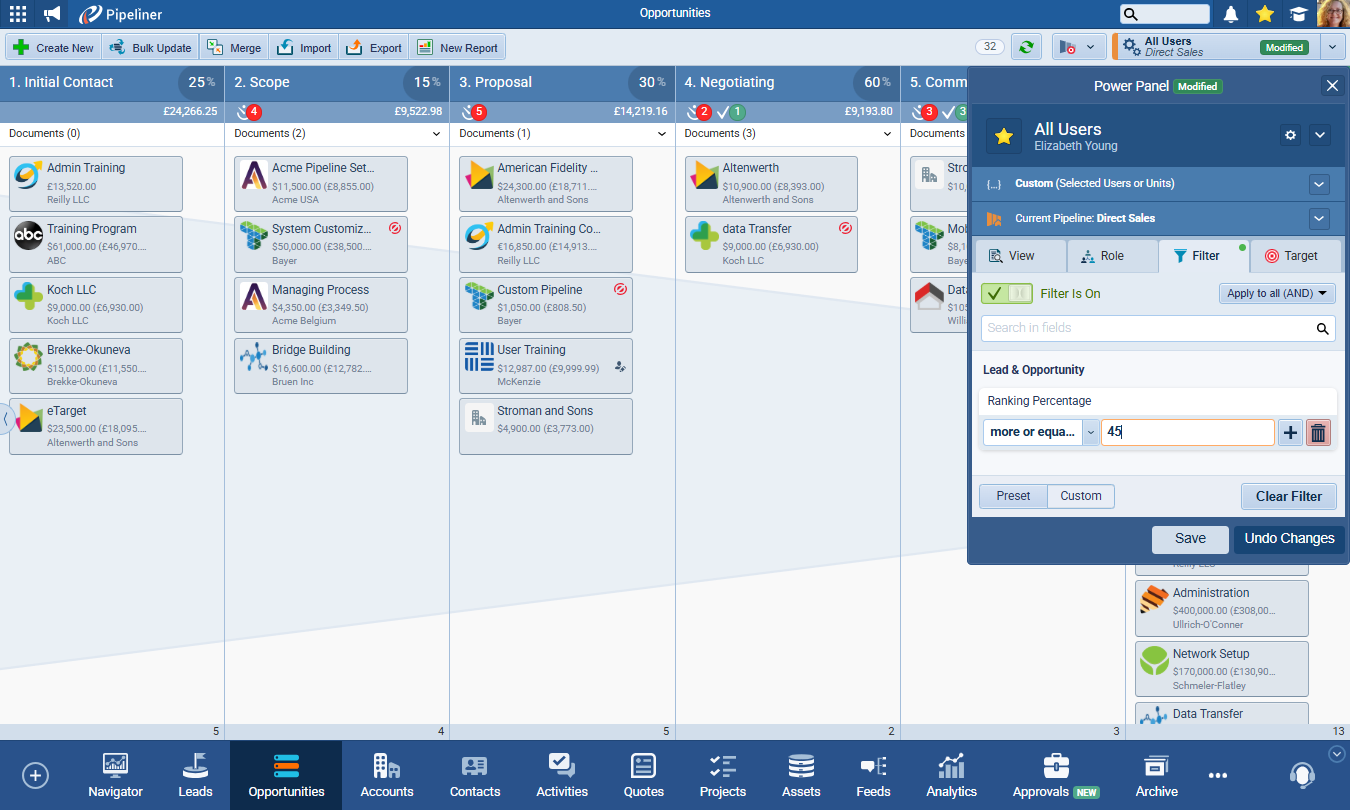1350x810 pixels.
Task: Expand Documents (1) in Proposal column
Action: click(x=661, y=133)
